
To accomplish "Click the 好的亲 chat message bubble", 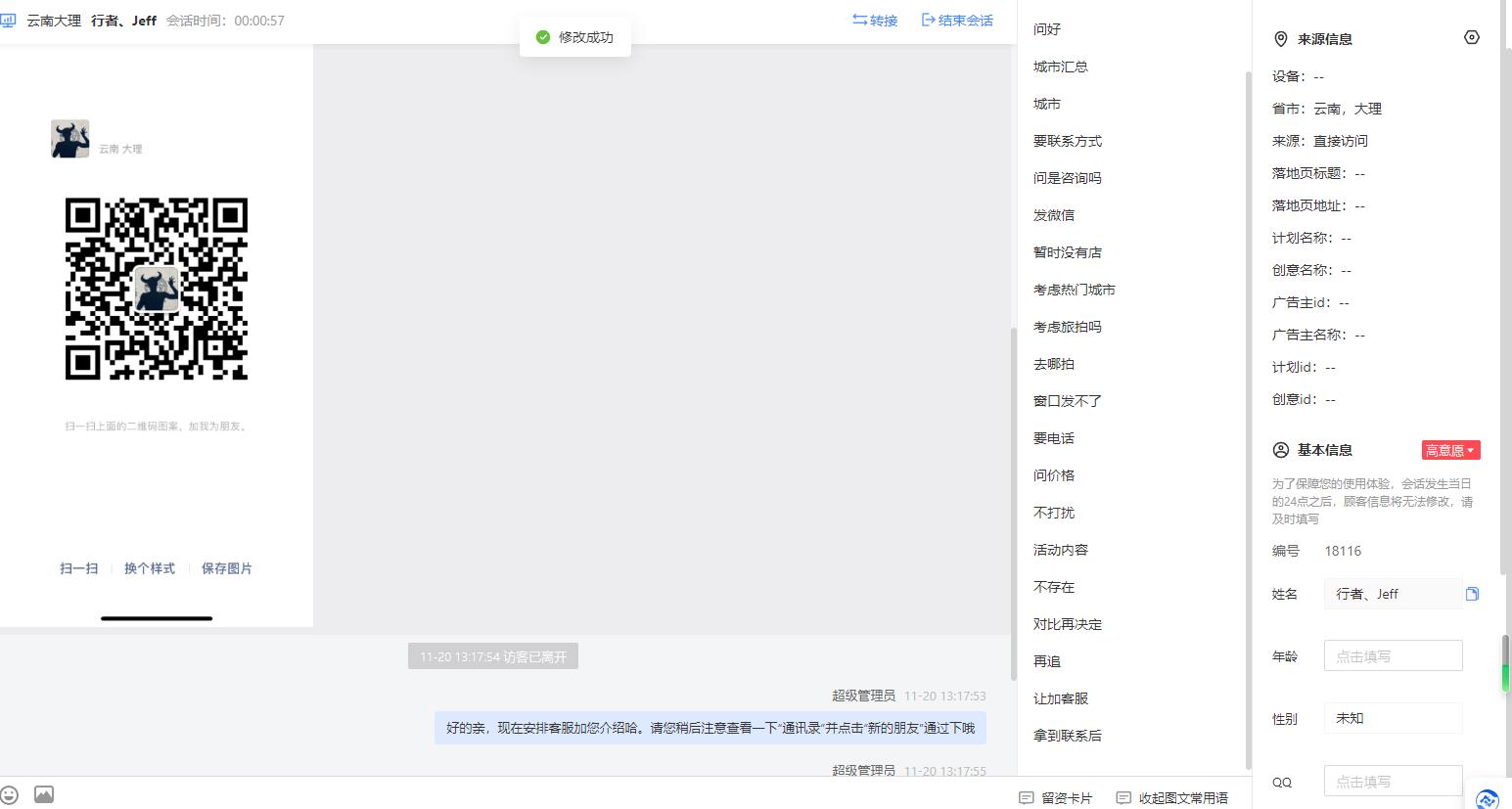I will [710, 728].
